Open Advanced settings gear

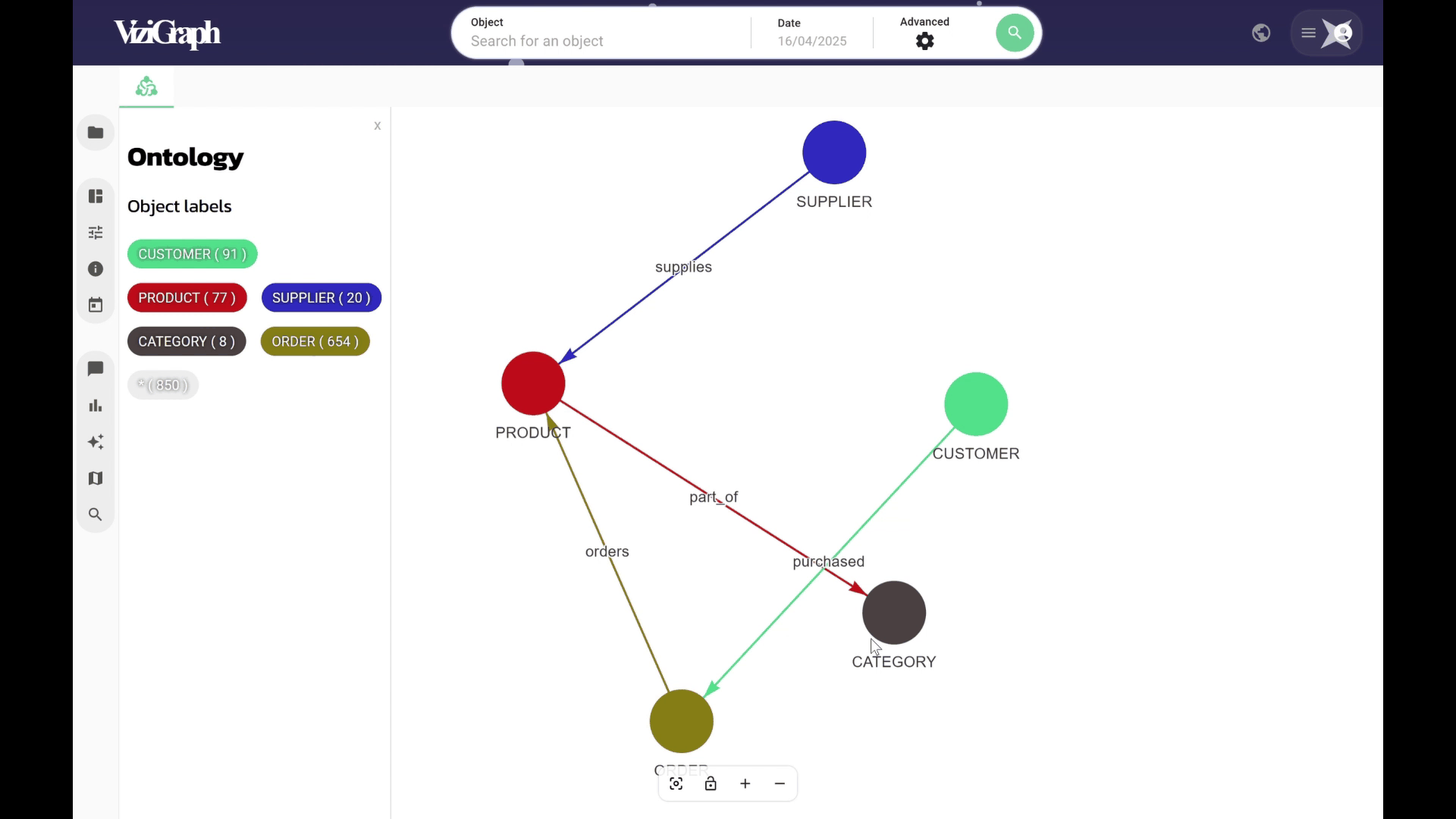click(924, 41)
